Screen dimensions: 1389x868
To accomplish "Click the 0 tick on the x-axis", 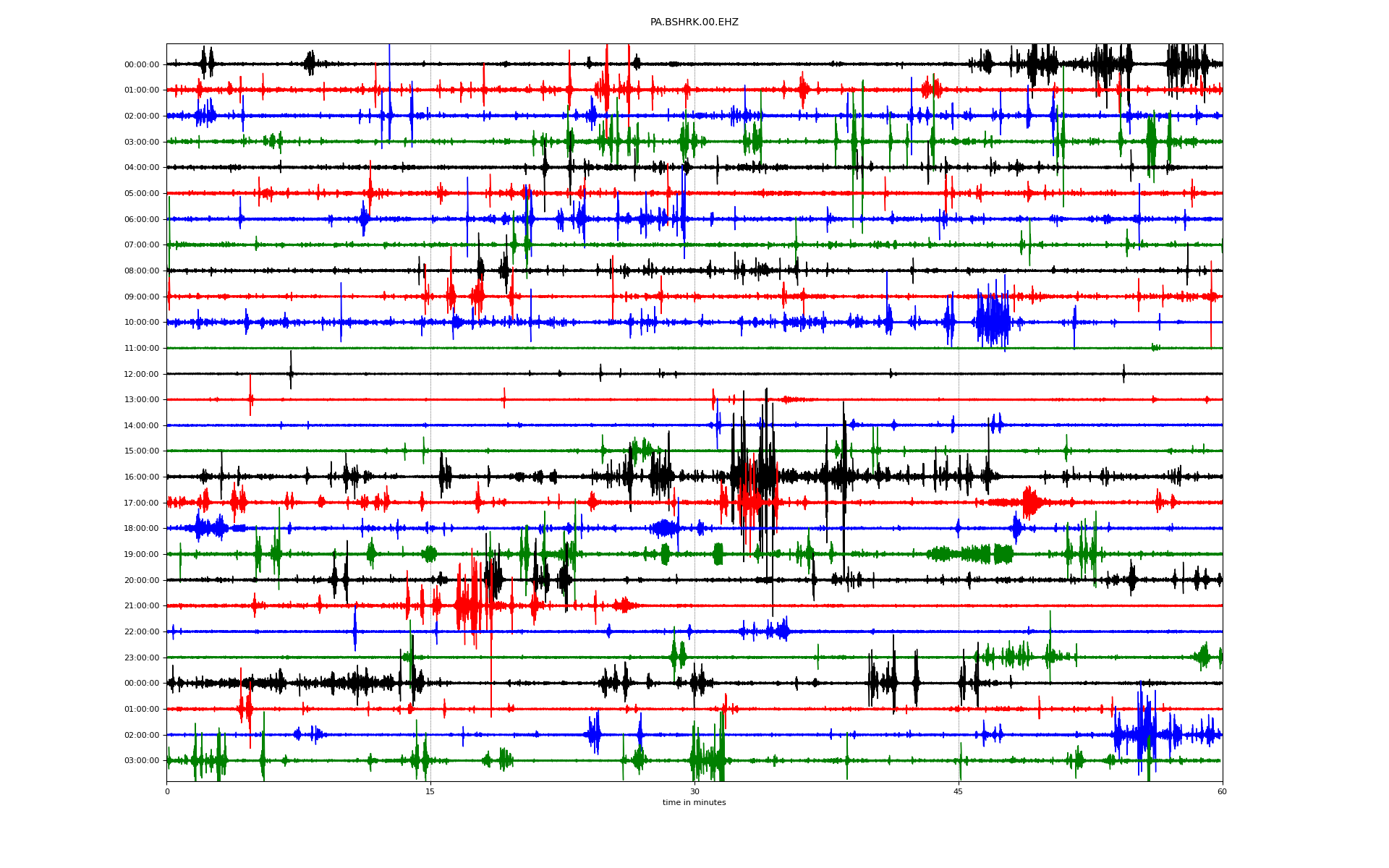I will [167, 791].
